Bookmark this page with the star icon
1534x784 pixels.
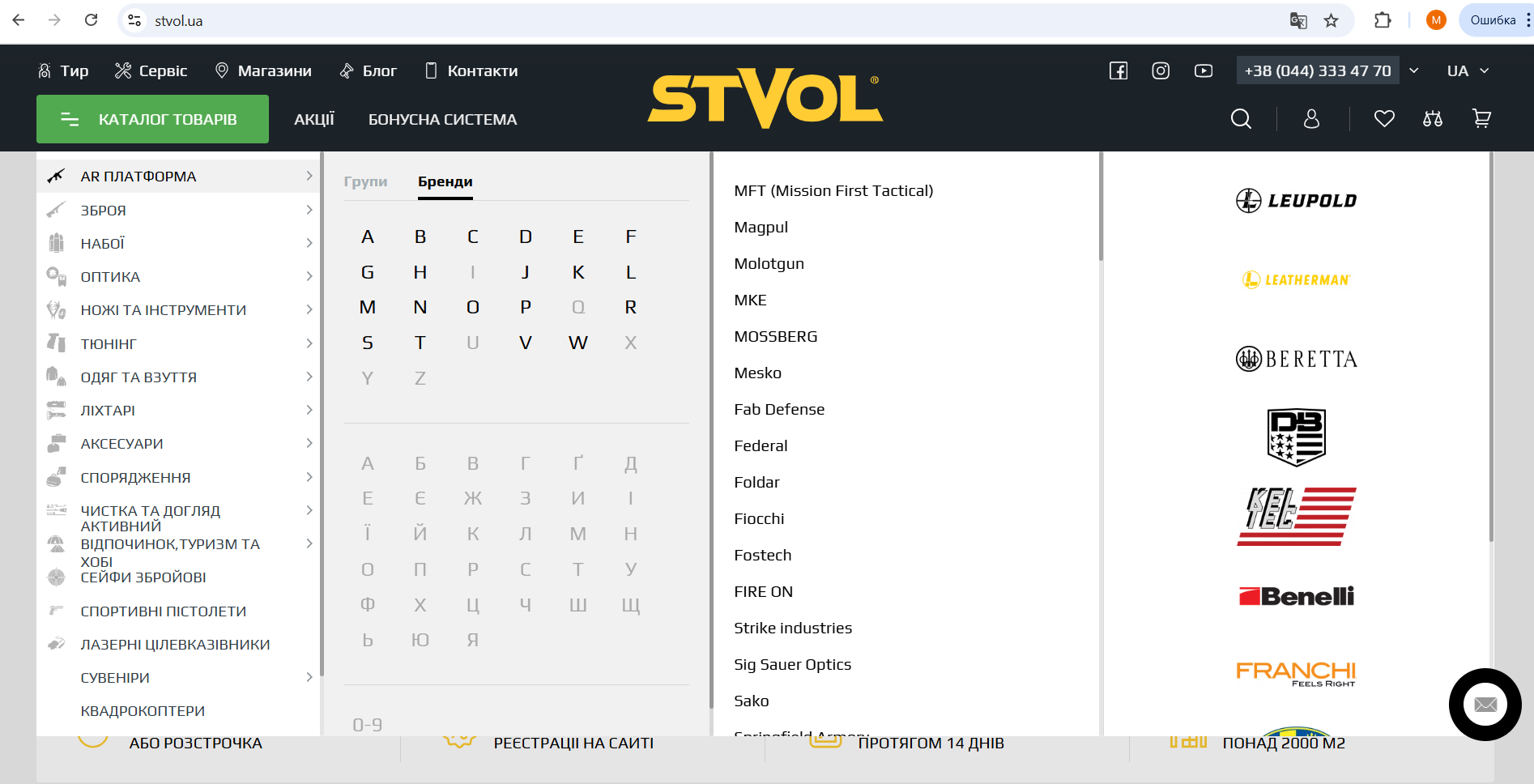[1332, 20]
